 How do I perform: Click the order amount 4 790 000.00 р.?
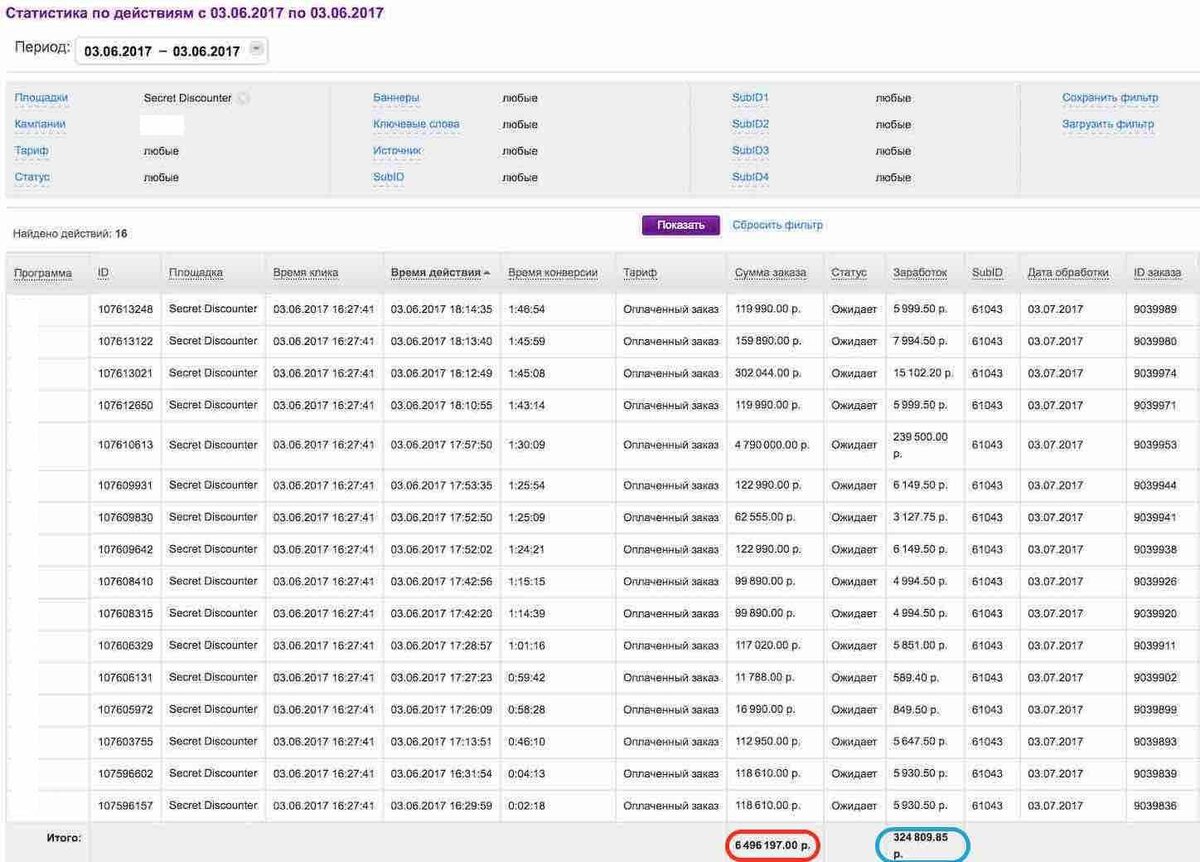pos(771,445)
